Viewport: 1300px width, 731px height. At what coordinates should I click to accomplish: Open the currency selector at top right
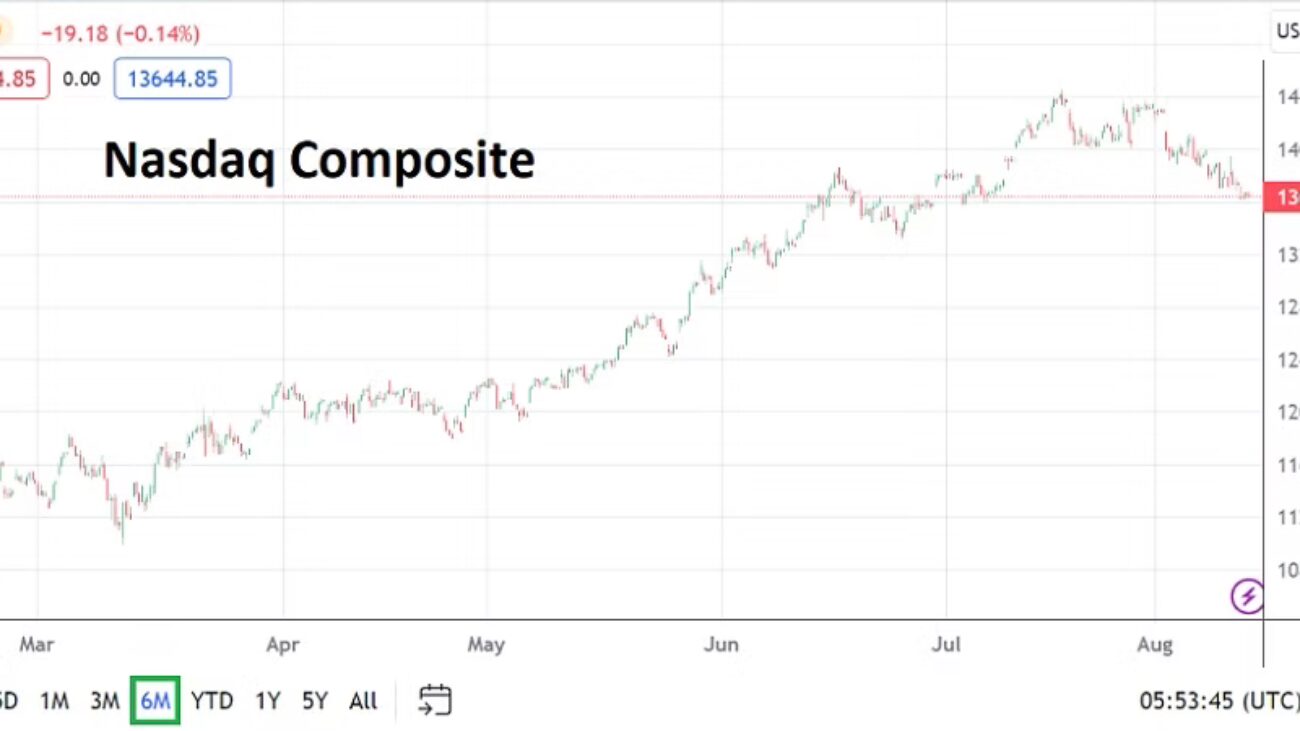click(x=1286, y=32)
